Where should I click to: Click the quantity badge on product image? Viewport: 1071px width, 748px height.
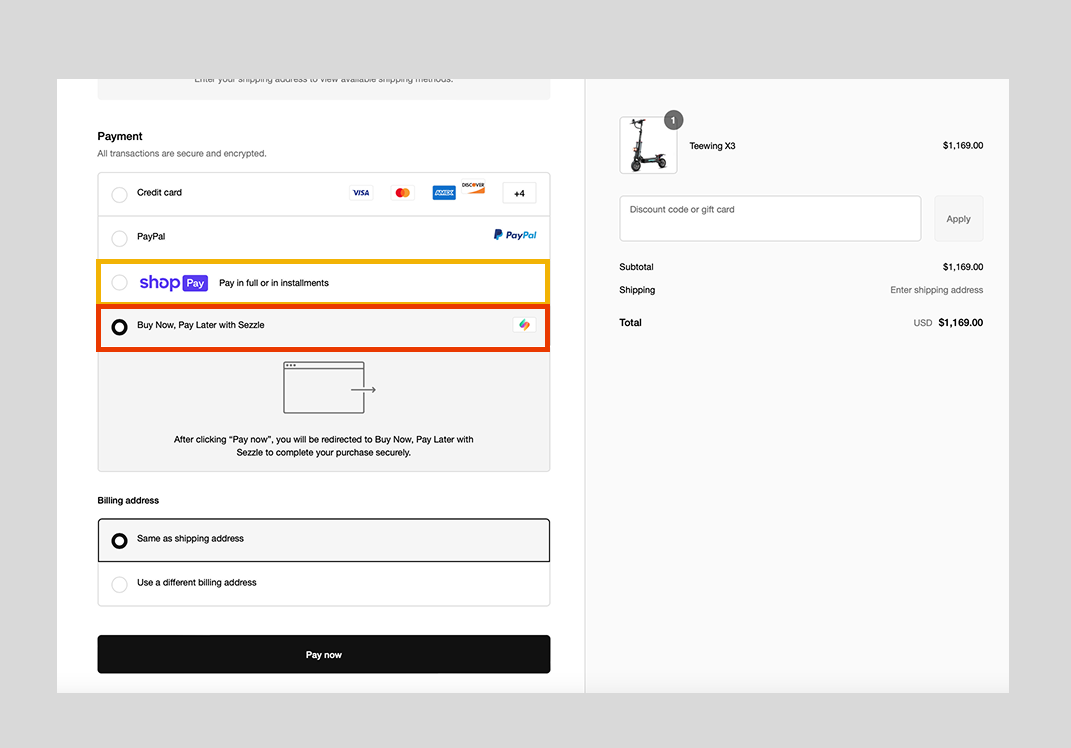(x=673, y=120)
